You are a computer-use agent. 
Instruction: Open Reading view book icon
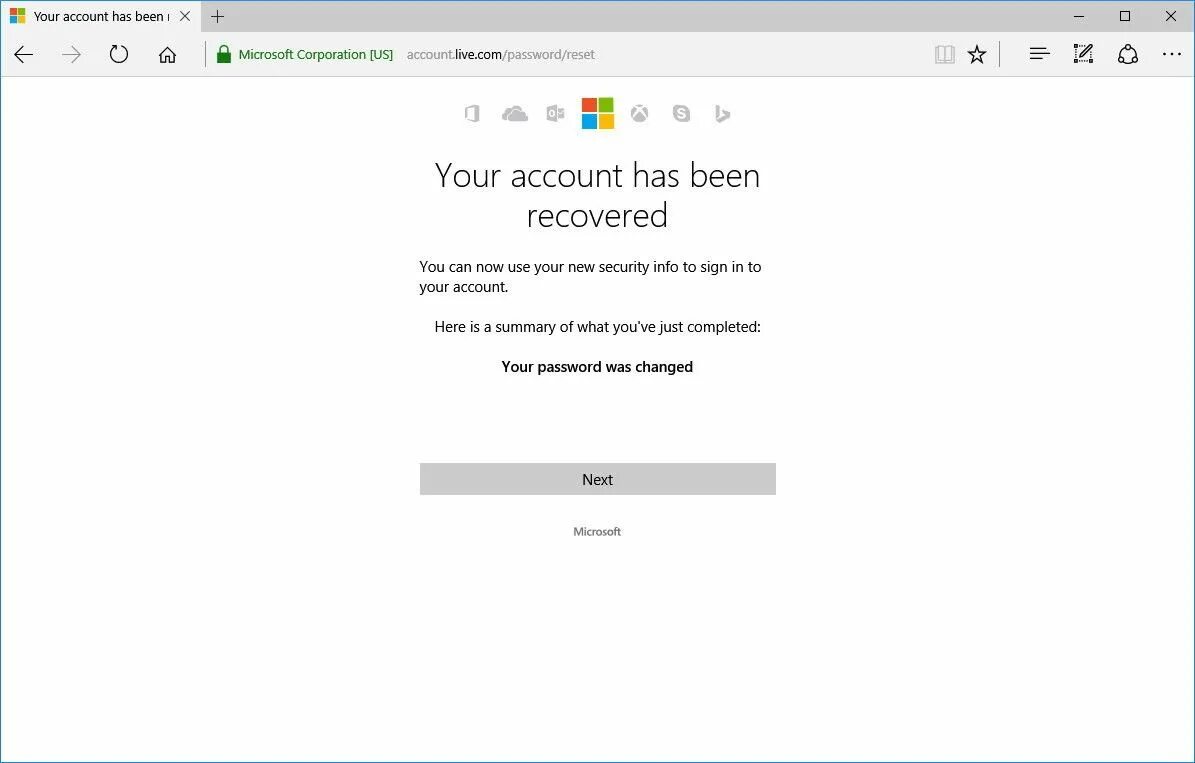coord(944,54)
